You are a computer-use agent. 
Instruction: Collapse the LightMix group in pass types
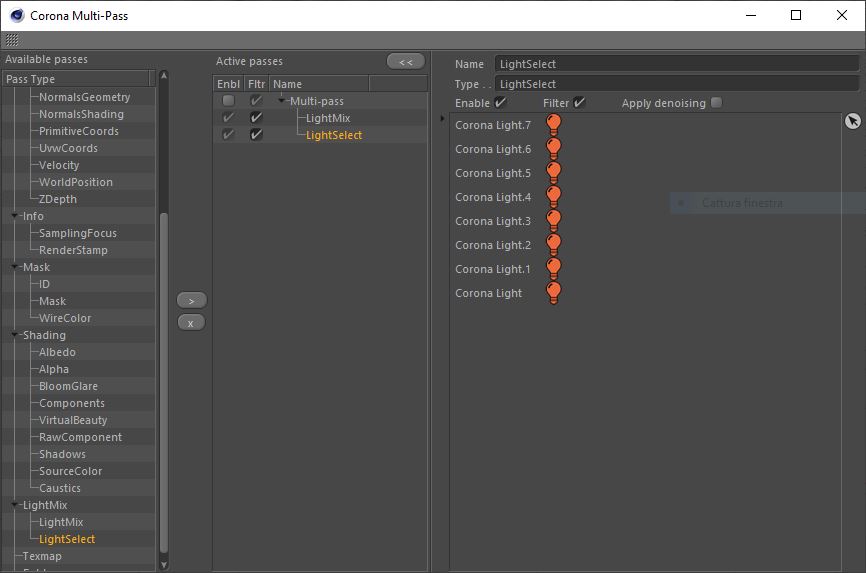(15, 505)
